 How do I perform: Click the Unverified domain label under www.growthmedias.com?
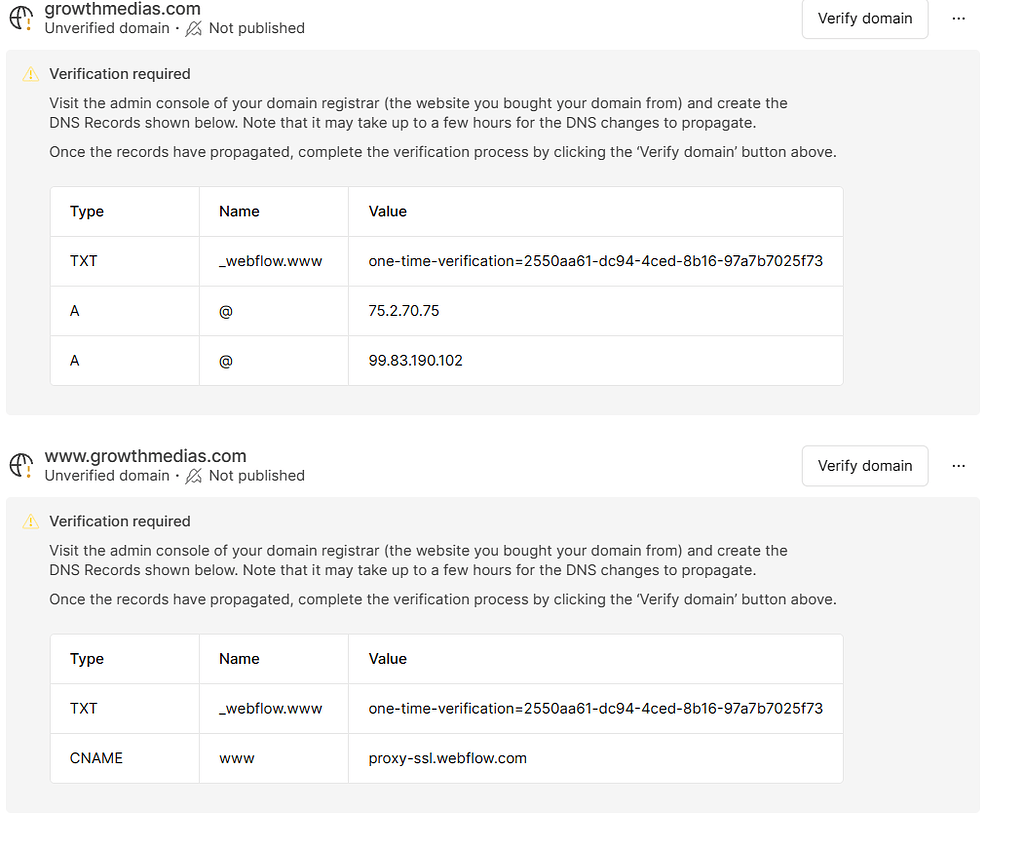click(106, 475)
